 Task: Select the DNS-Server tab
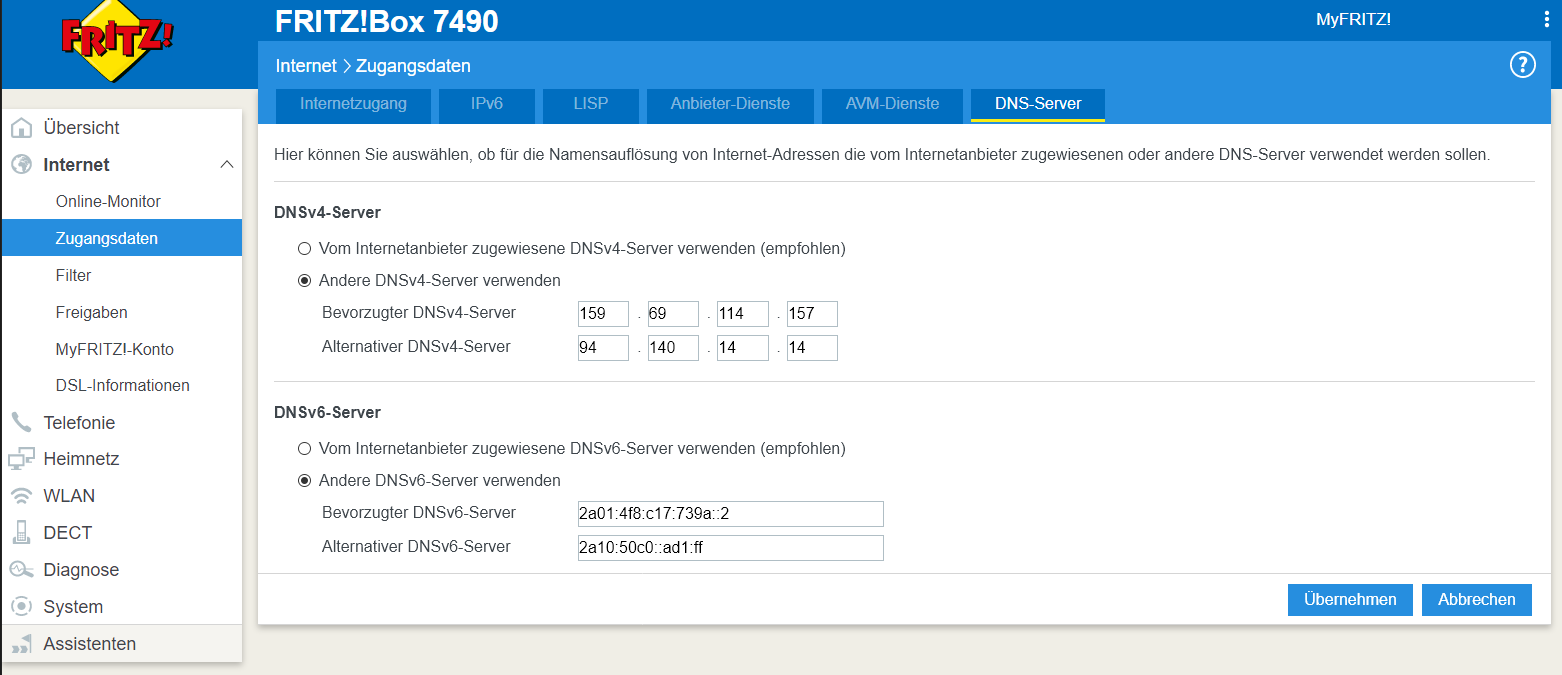pos(1038,105)
